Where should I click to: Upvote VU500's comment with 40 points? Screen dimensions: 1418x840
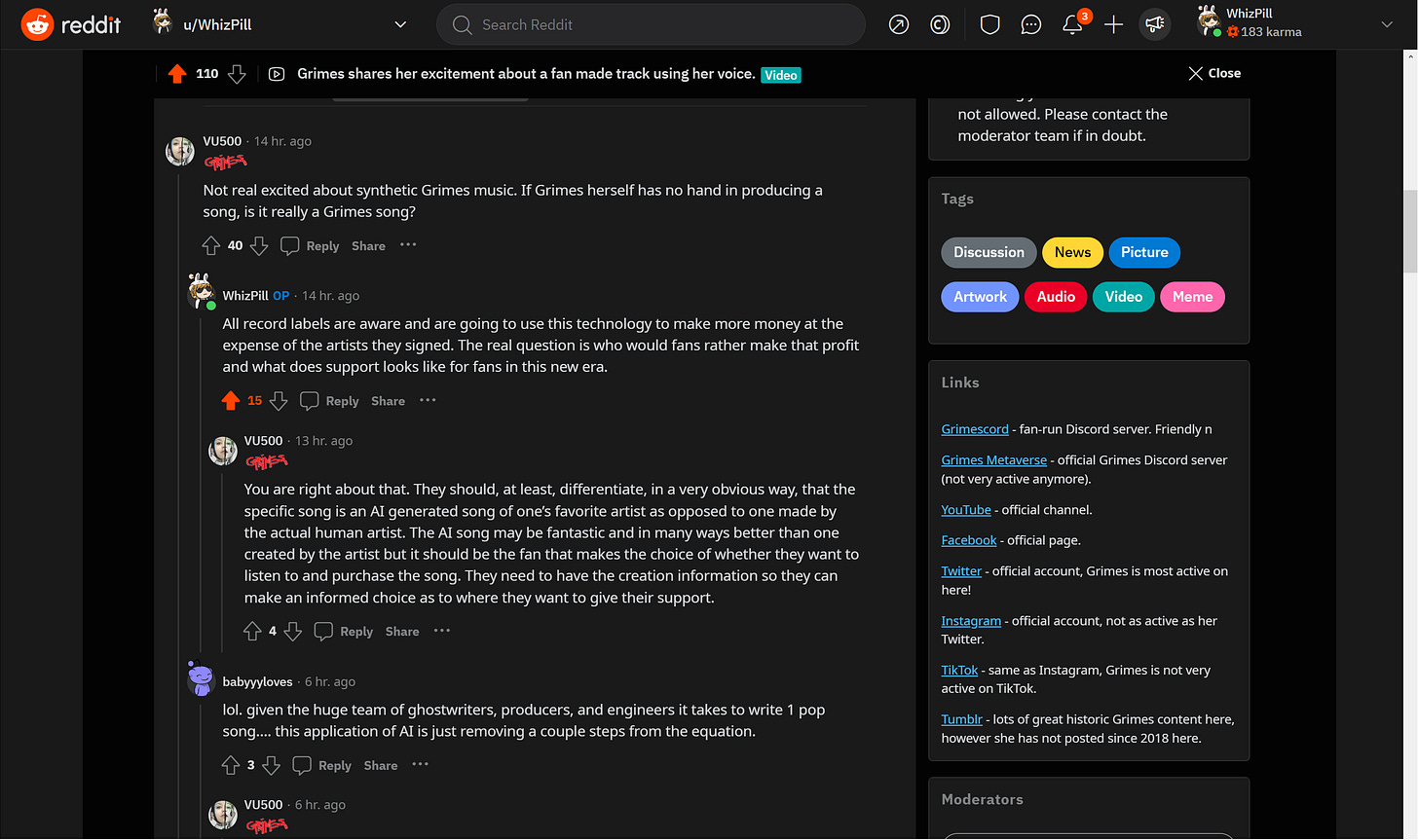coord(211,246)
